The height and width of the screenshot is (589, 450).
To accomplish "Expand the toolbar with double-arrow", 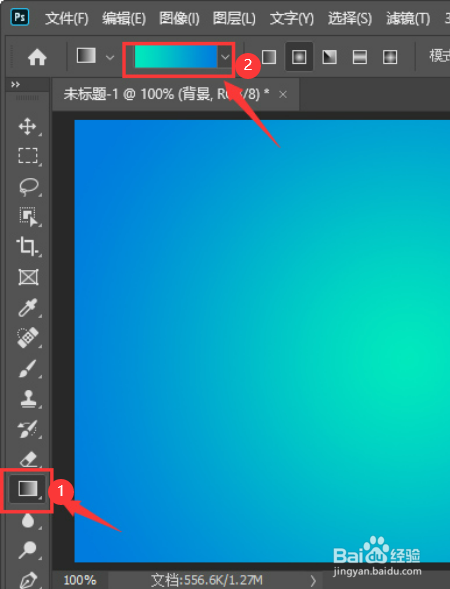I will (15, 85).
